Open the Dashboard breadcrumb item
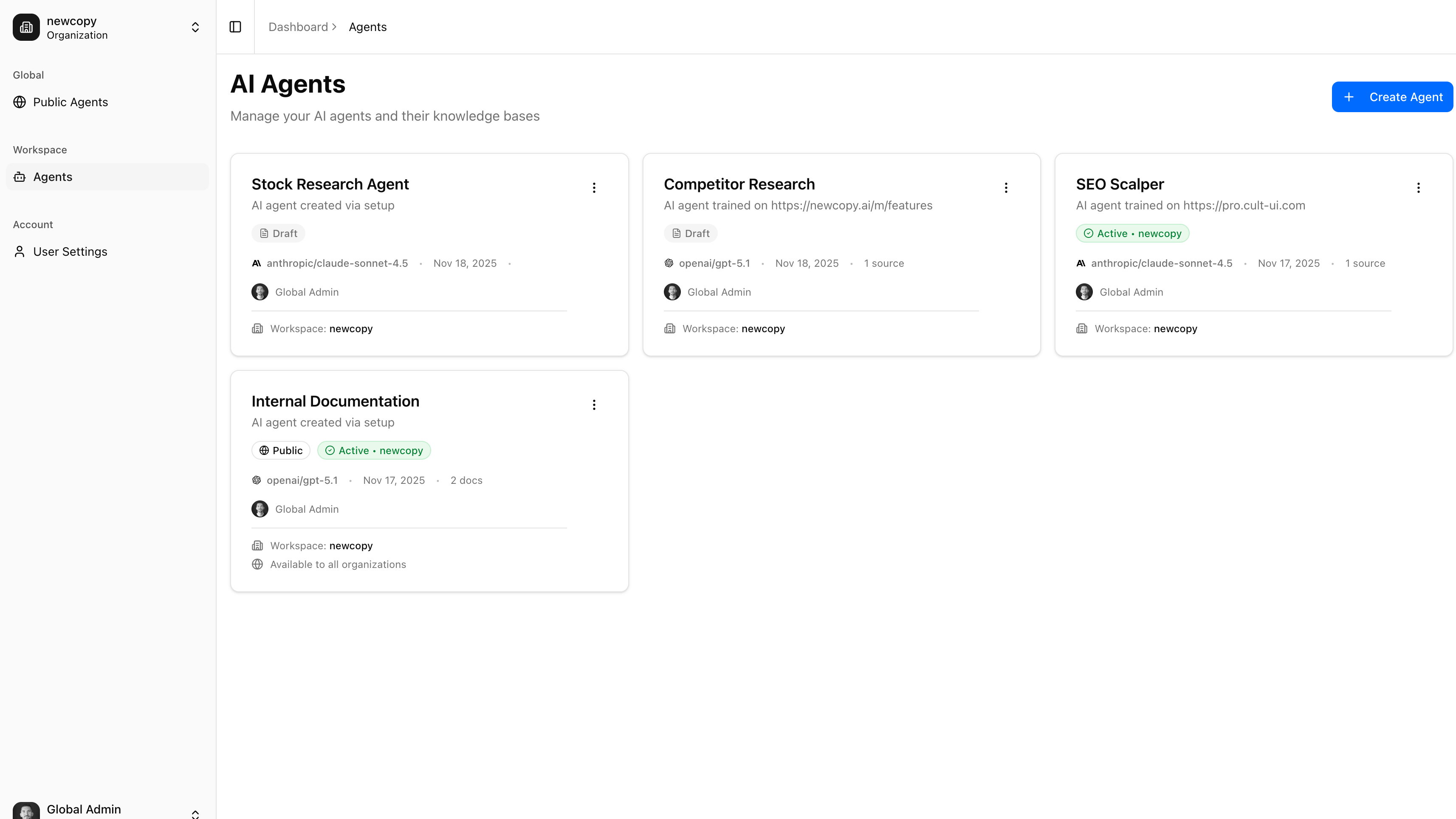The height and width of the screenshot is (819, 1456). [x=299, y=27]
